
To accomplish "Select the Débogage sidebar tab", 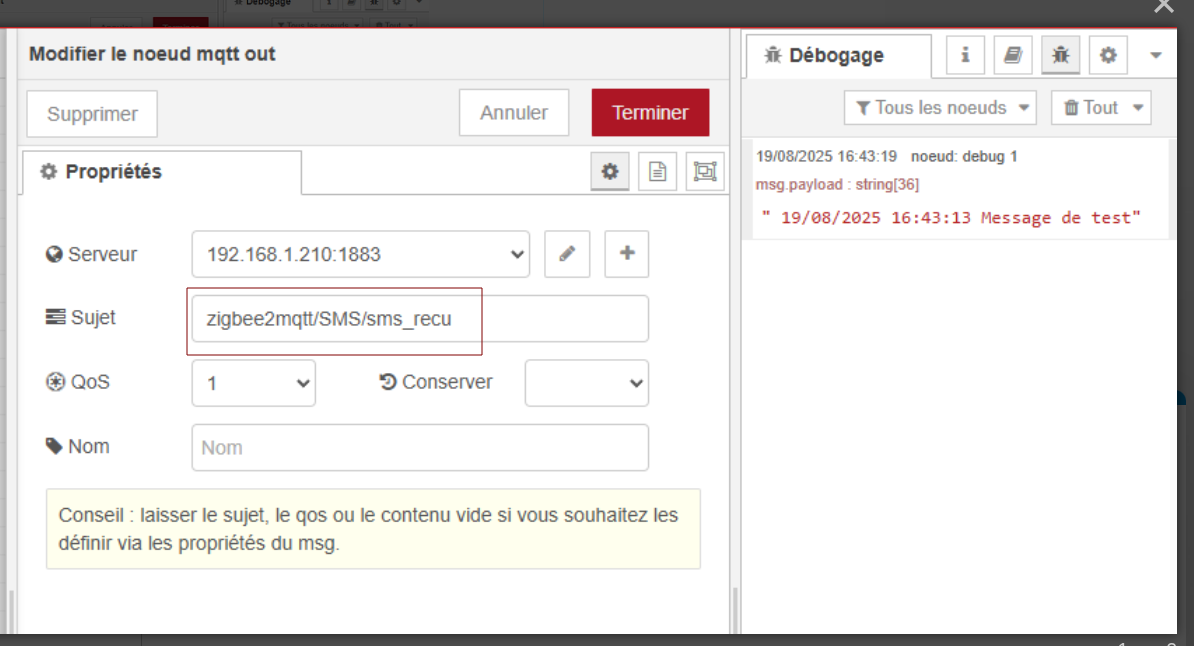I will pos(837,56).
